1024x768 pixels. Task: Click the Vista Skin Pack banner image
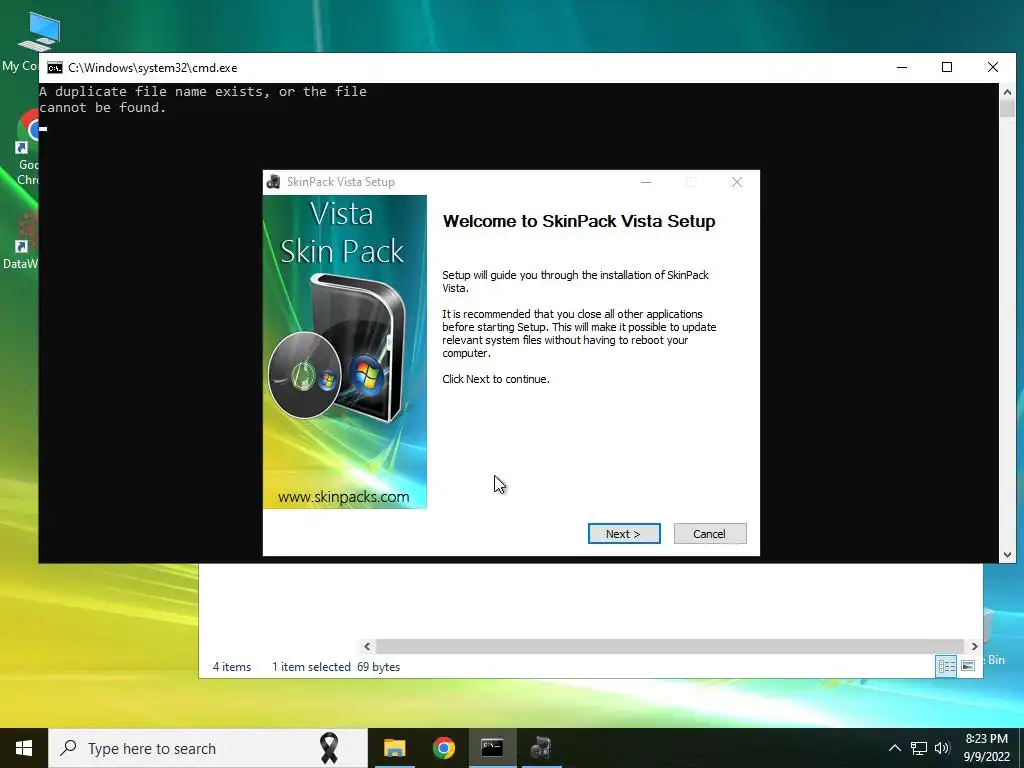(345, 352)
